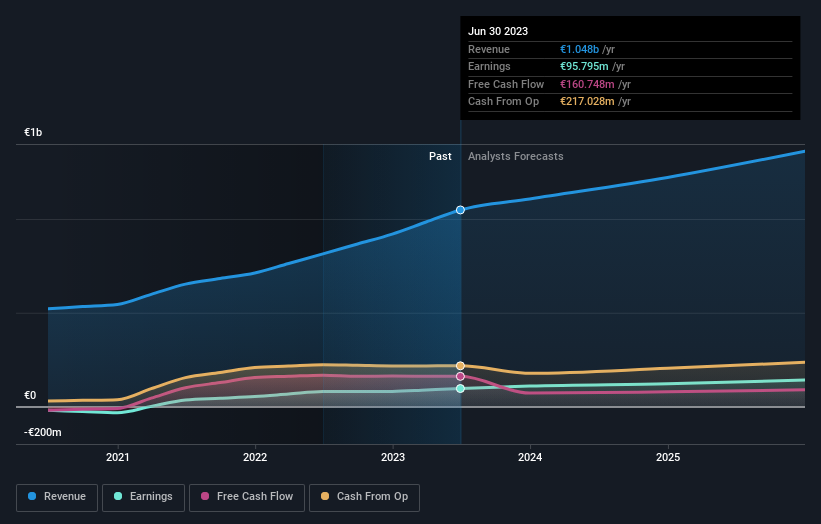
Task: Click the Earnings row label in tooltip
Action: pos(489,66)
